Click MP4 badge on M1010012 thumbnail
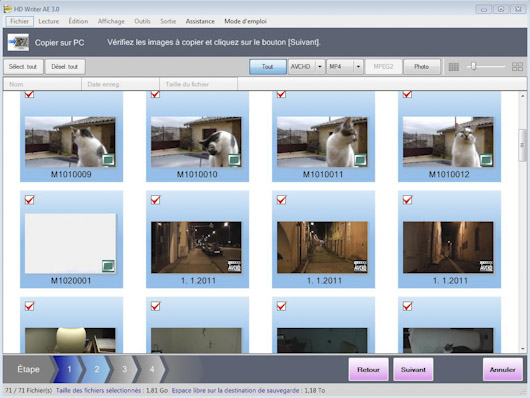Screen dimensions: 530x398 point(486,160)
